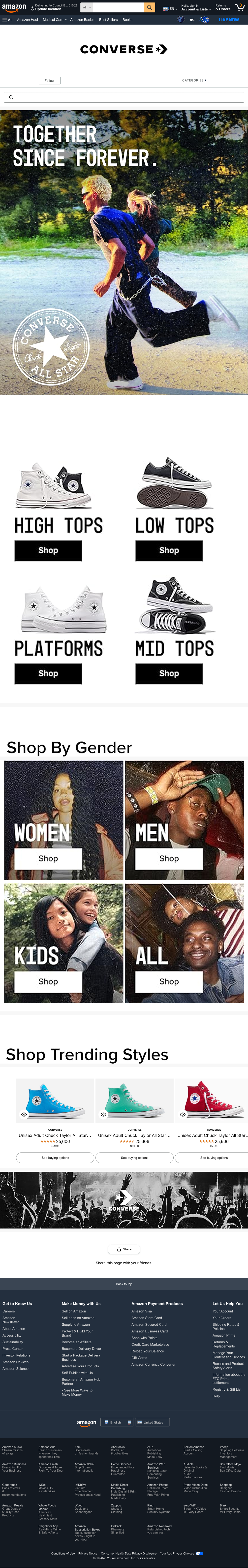Open the All hamburger menu

(x=7, y=19)
